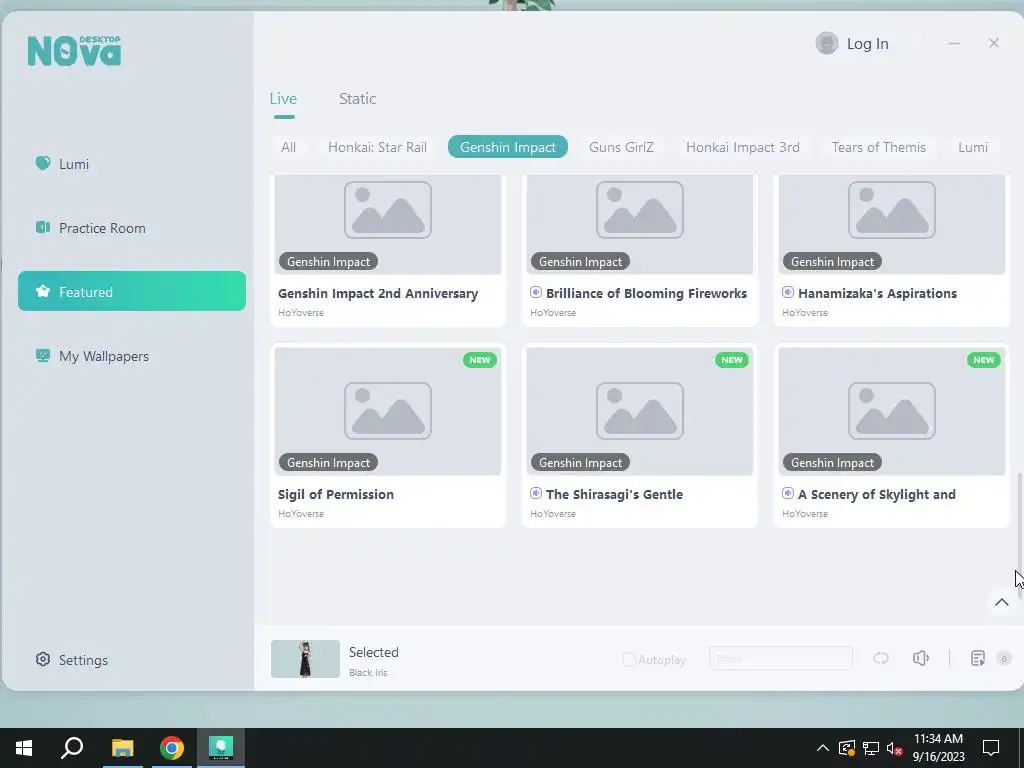The height and width of the screenshot is (768, 1024).
Task: Click the title Genshin Impact 2nd Anniversary
Action: point(378,293)
